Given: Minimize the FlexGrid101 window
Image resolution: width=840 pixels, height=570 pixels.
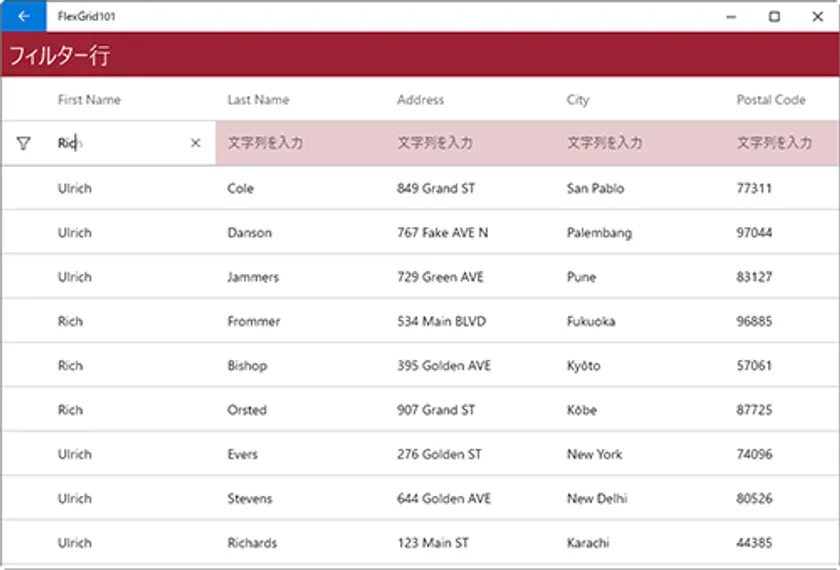Looking at the screenshot, I should point(732,16).
